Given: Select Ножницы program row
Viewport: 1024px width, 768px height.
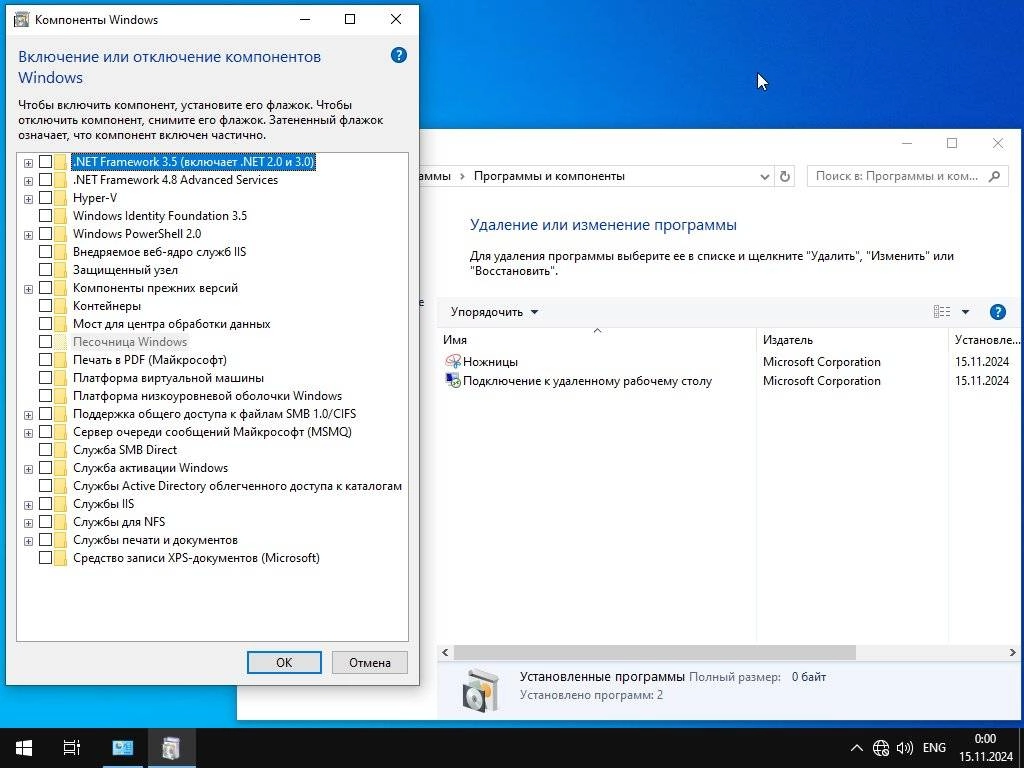Looking at the screenshot, I should pyautogui.click(x=730, y=361).
